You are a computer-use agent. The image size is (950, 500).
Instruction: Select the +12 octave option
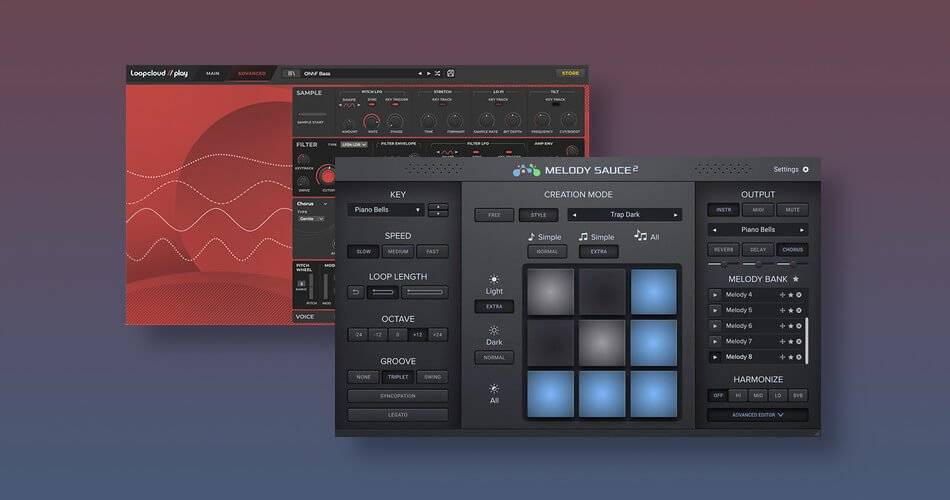417,335
